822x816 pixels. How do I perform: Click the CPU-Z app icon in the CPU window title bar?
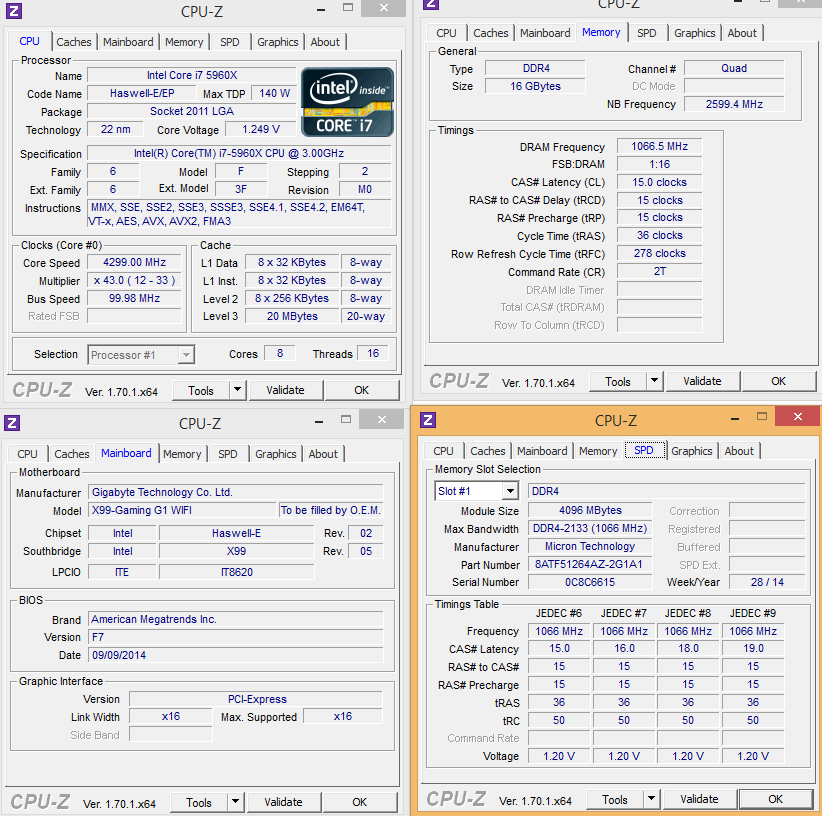tap(14, 10)
